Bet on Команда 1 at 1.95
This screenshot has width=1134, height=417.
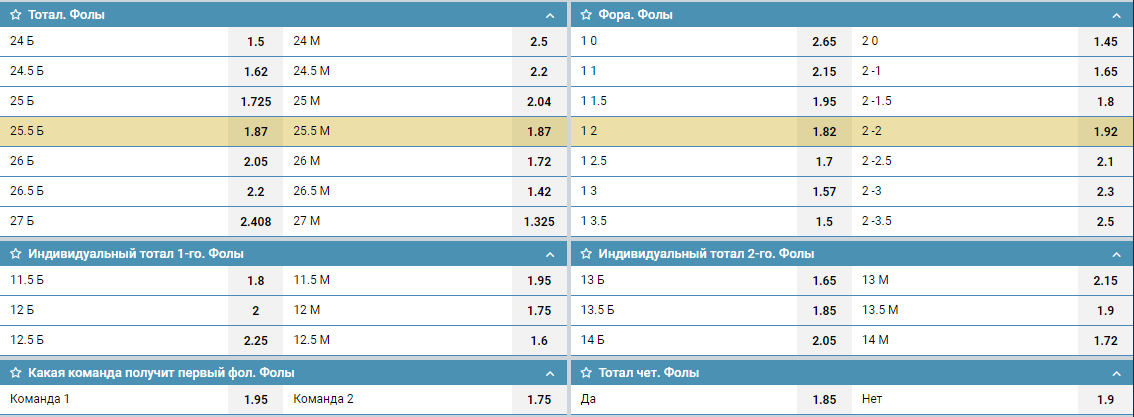click(255, 400)
